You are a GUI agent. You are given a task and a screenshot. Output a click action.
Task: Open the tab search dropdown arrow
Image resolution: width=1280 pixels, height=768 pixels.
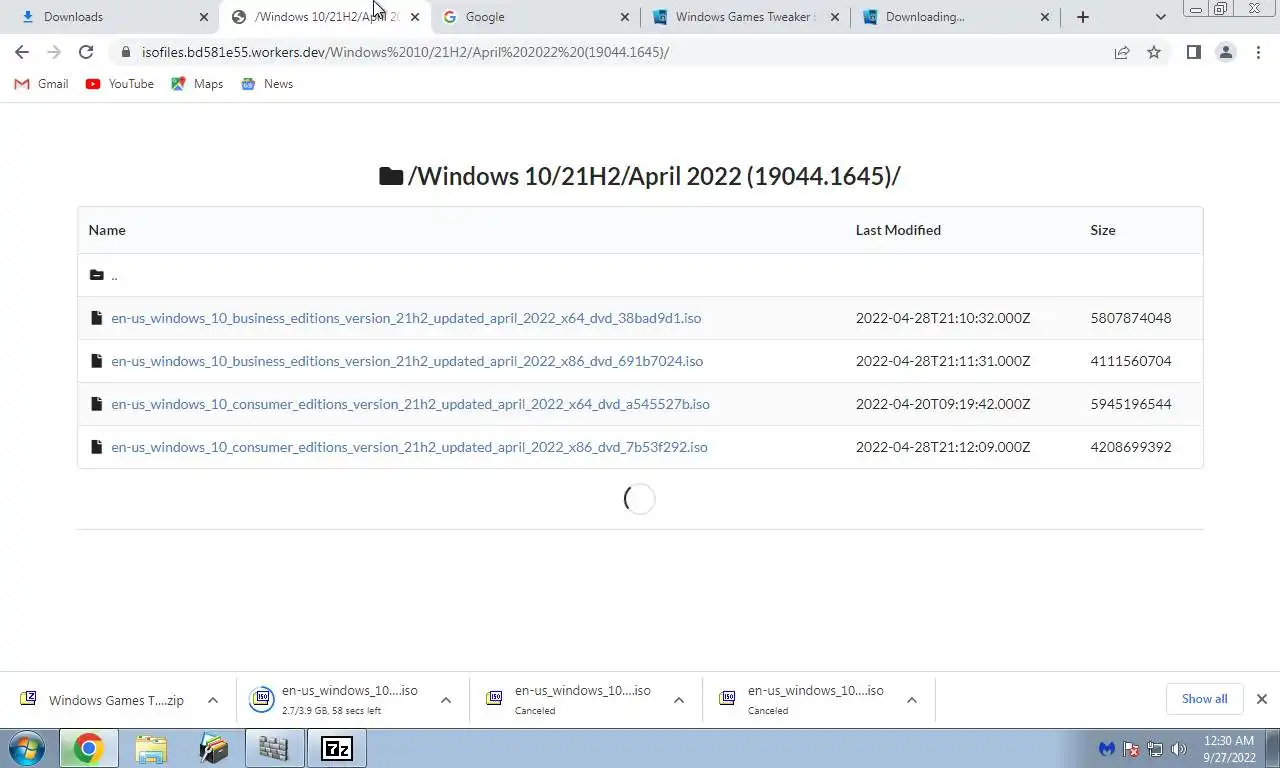pyautogui.click(x=1160, y=17)
